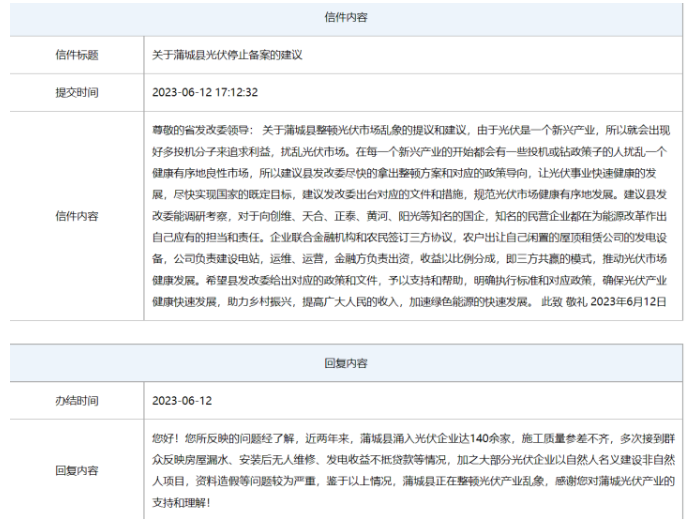Image resolution: width=688 pixels, height=529 pixels.
Task: Click reply line starting 众反映房屋漏水
Action: click(x=413, y=460)
